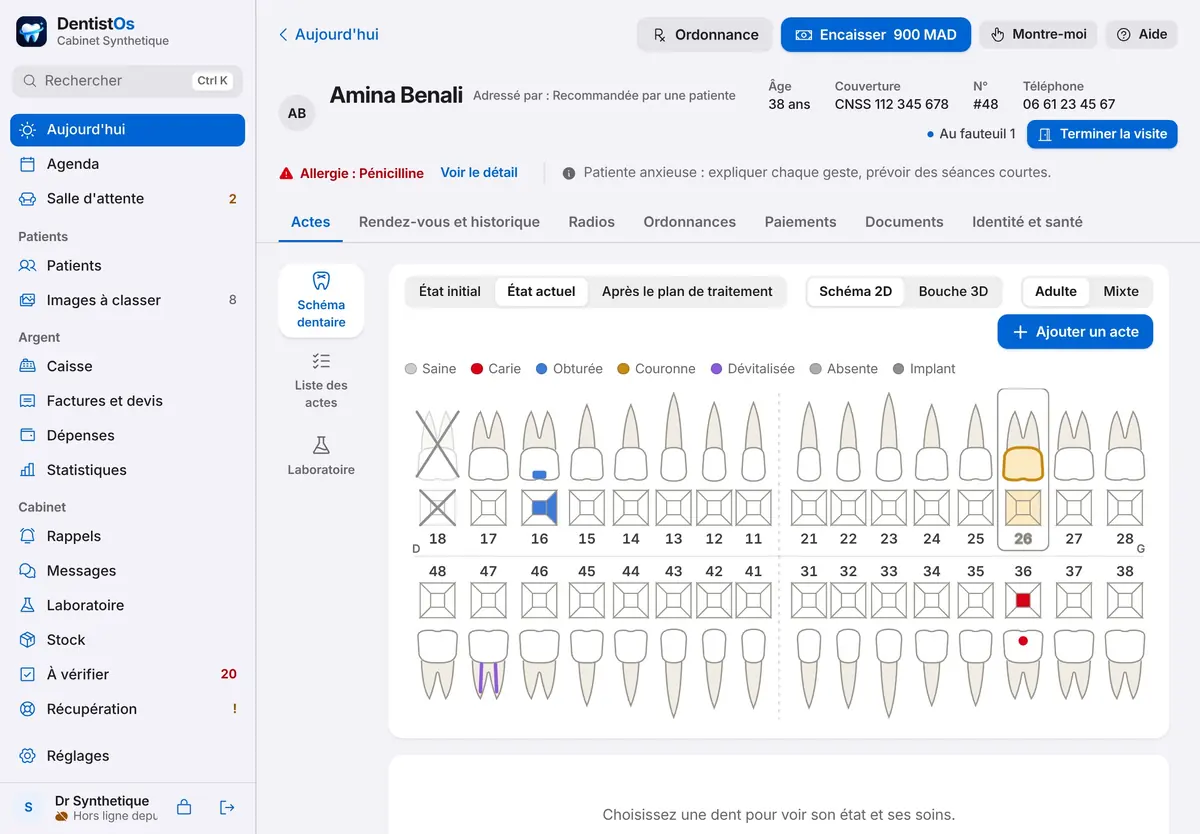The width and height of the screenshot is (1200, 834).
Task: Open Récupération section
Action: coord(127,709)
